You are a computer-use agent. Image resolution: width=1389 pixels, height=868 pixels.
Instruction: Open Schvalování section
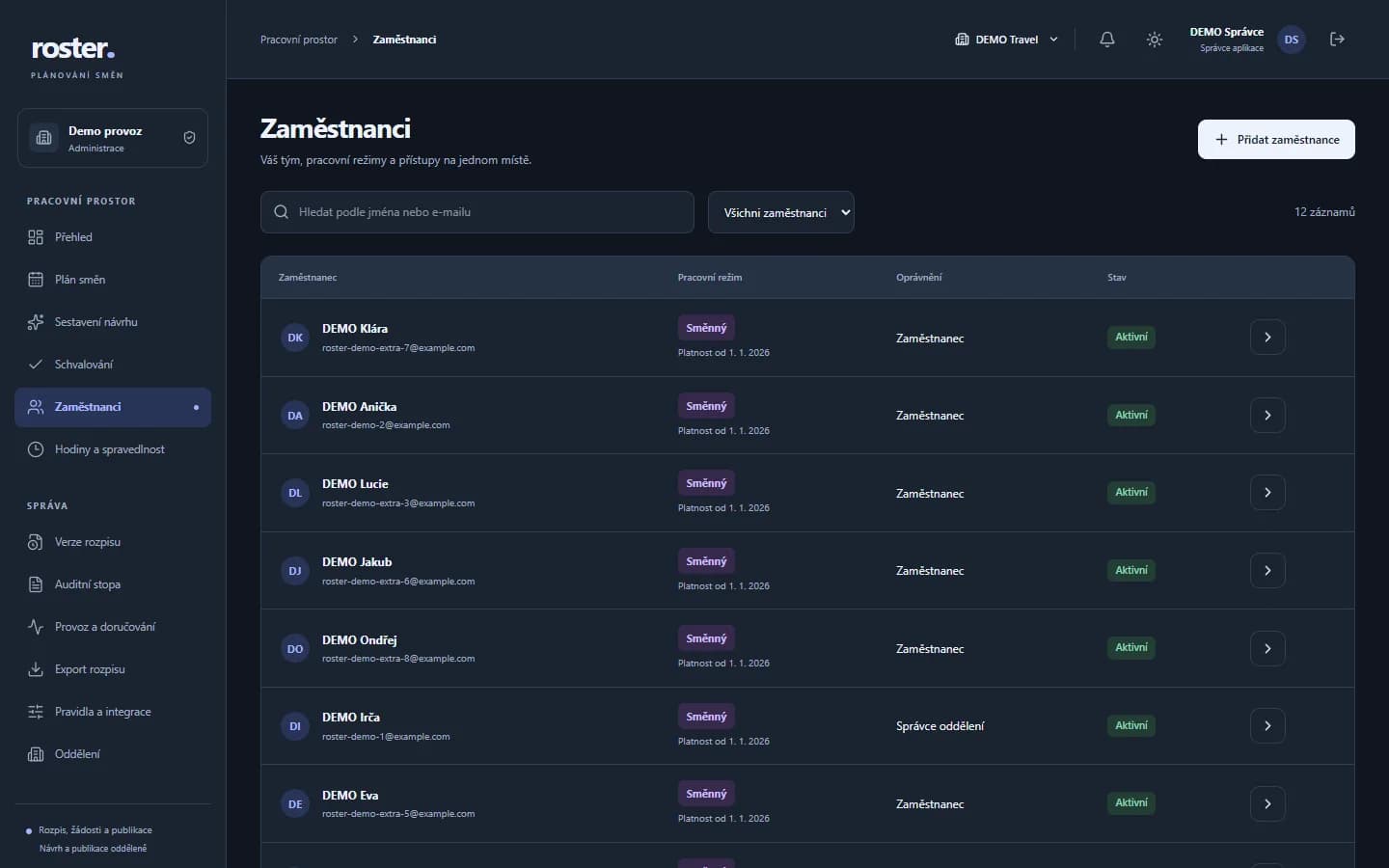[113, 365]
